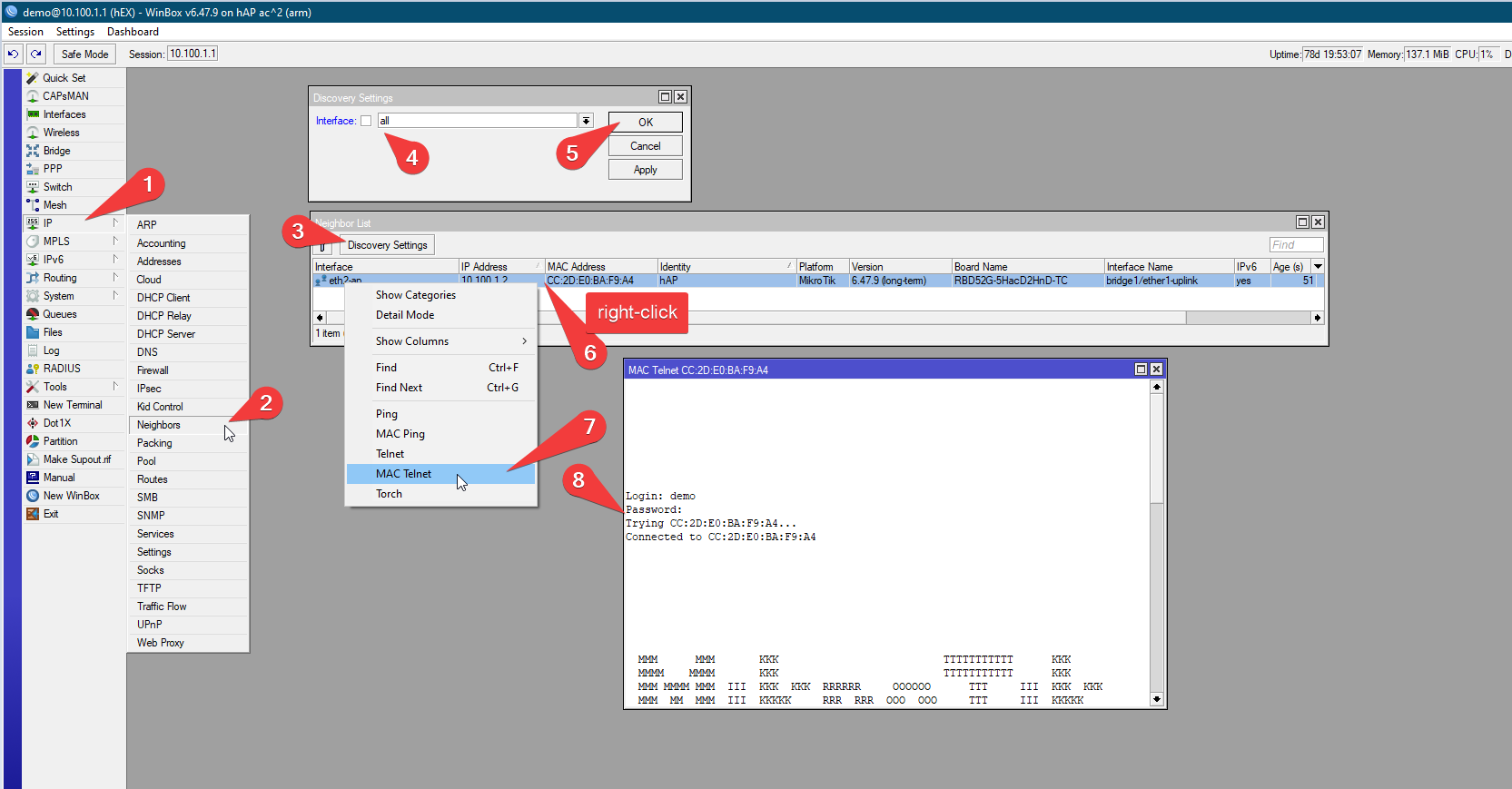Select Detail Mode in the context menu

pos(441,315)
